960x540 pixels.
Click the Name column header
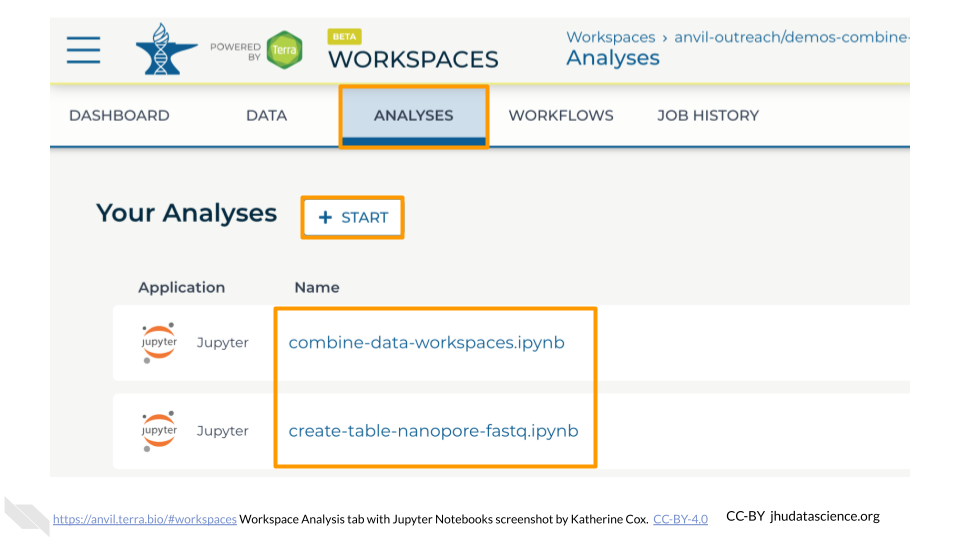317,287
